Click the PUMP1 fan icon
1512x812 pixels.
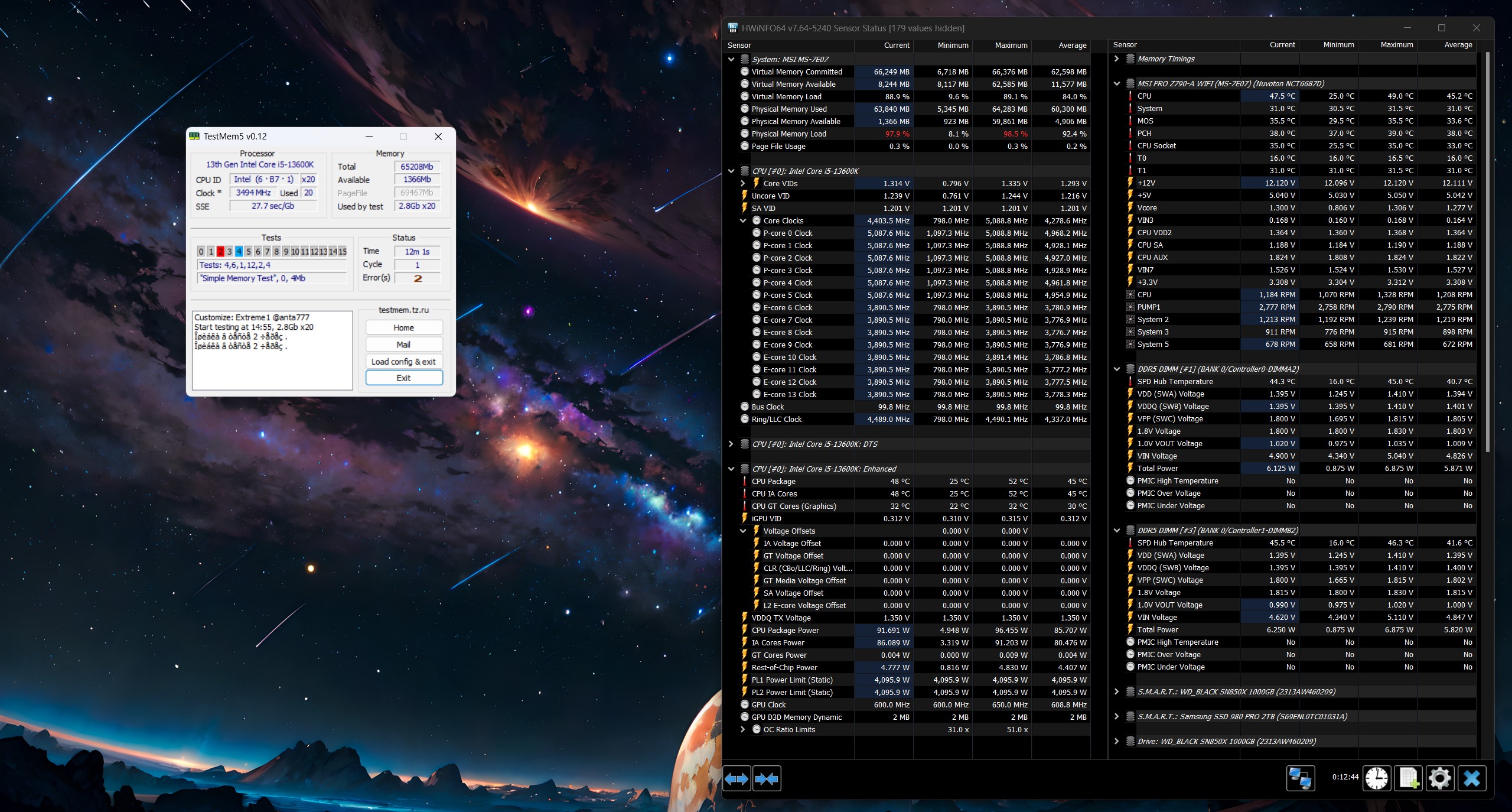tap(1130, 307)
